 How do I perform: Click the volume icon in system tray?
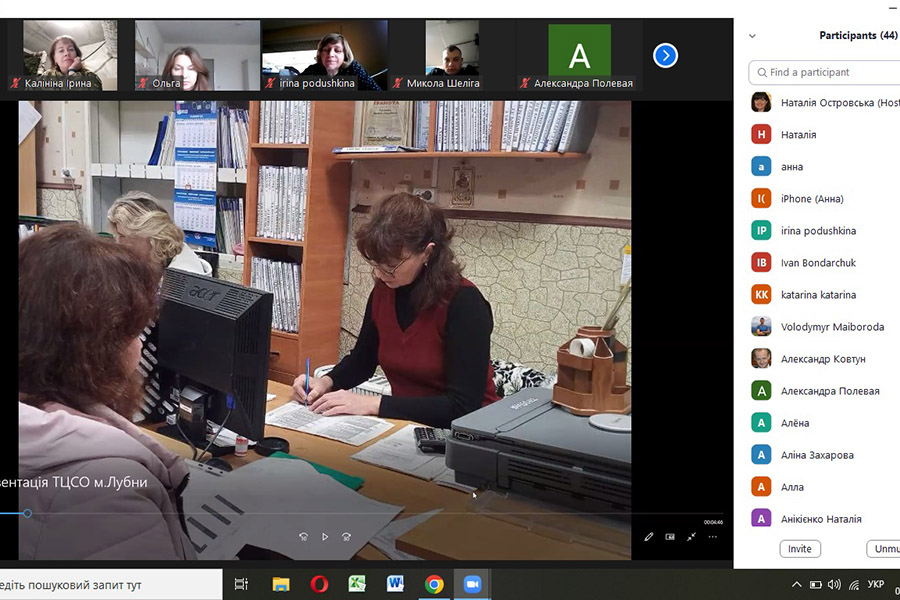point(834,585)
